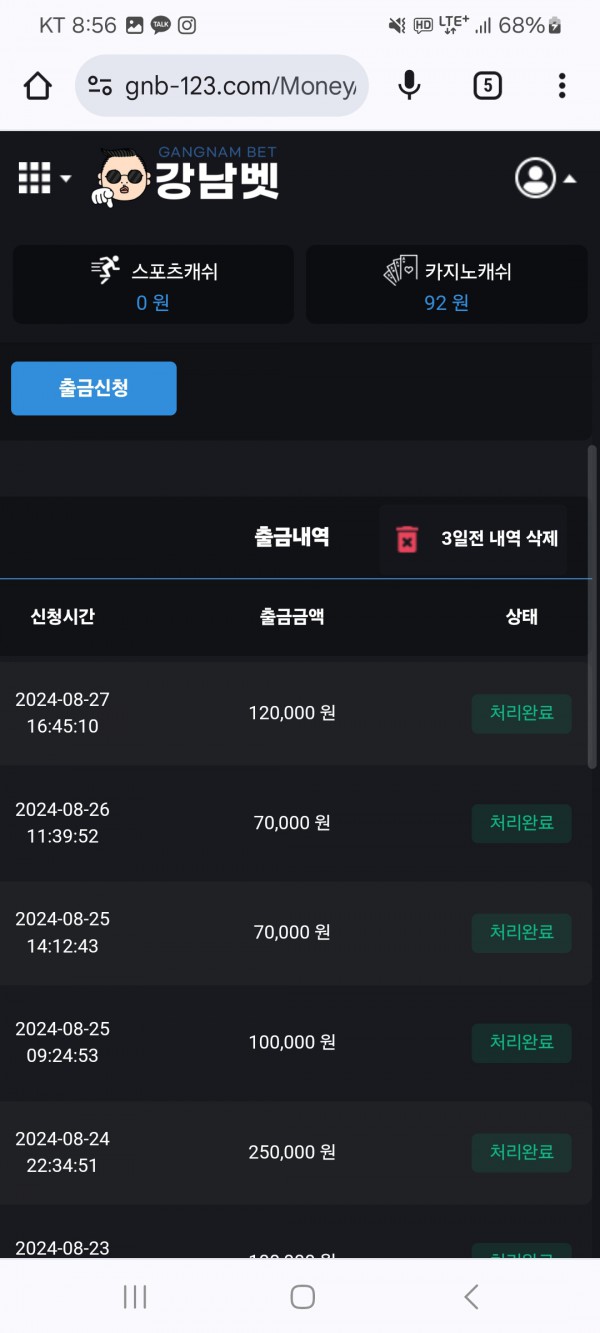Screen dimensions: 600x1333
Task: Tap the Gangnam Bet logo
Action: (187, 178)
